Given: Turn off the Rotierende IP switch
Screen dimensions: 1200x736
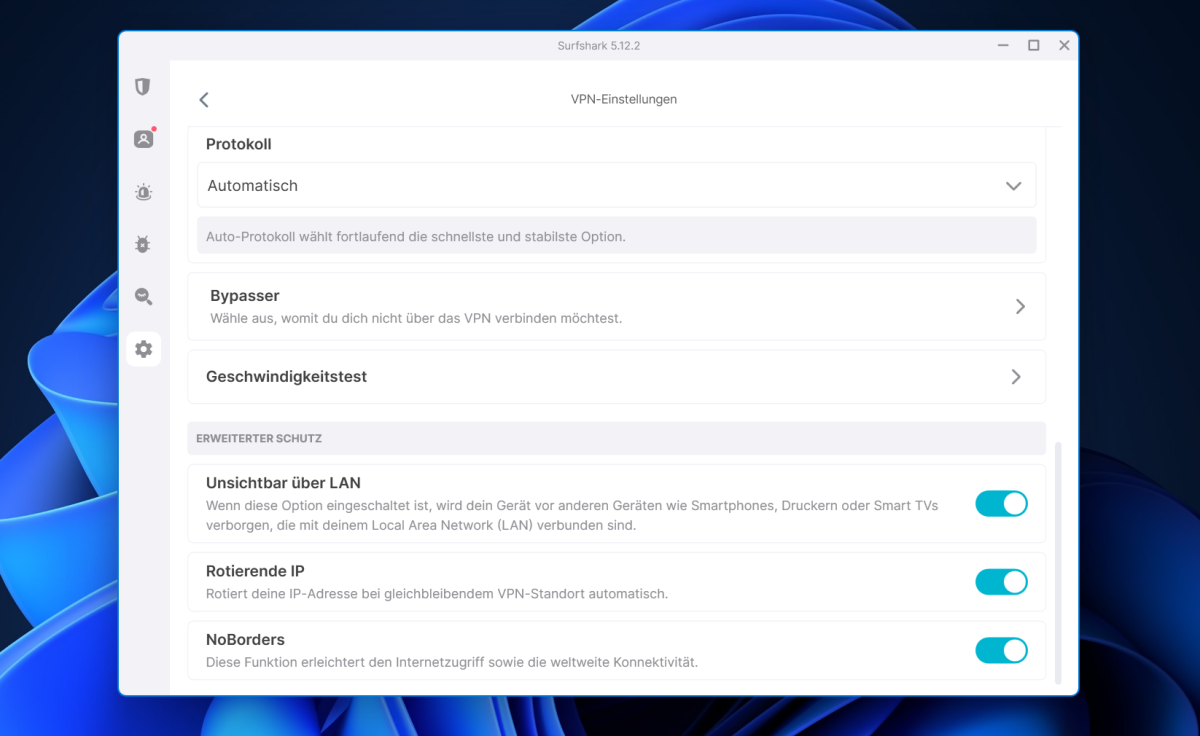Looking at the screenshot, I should tap(1001, 582).
